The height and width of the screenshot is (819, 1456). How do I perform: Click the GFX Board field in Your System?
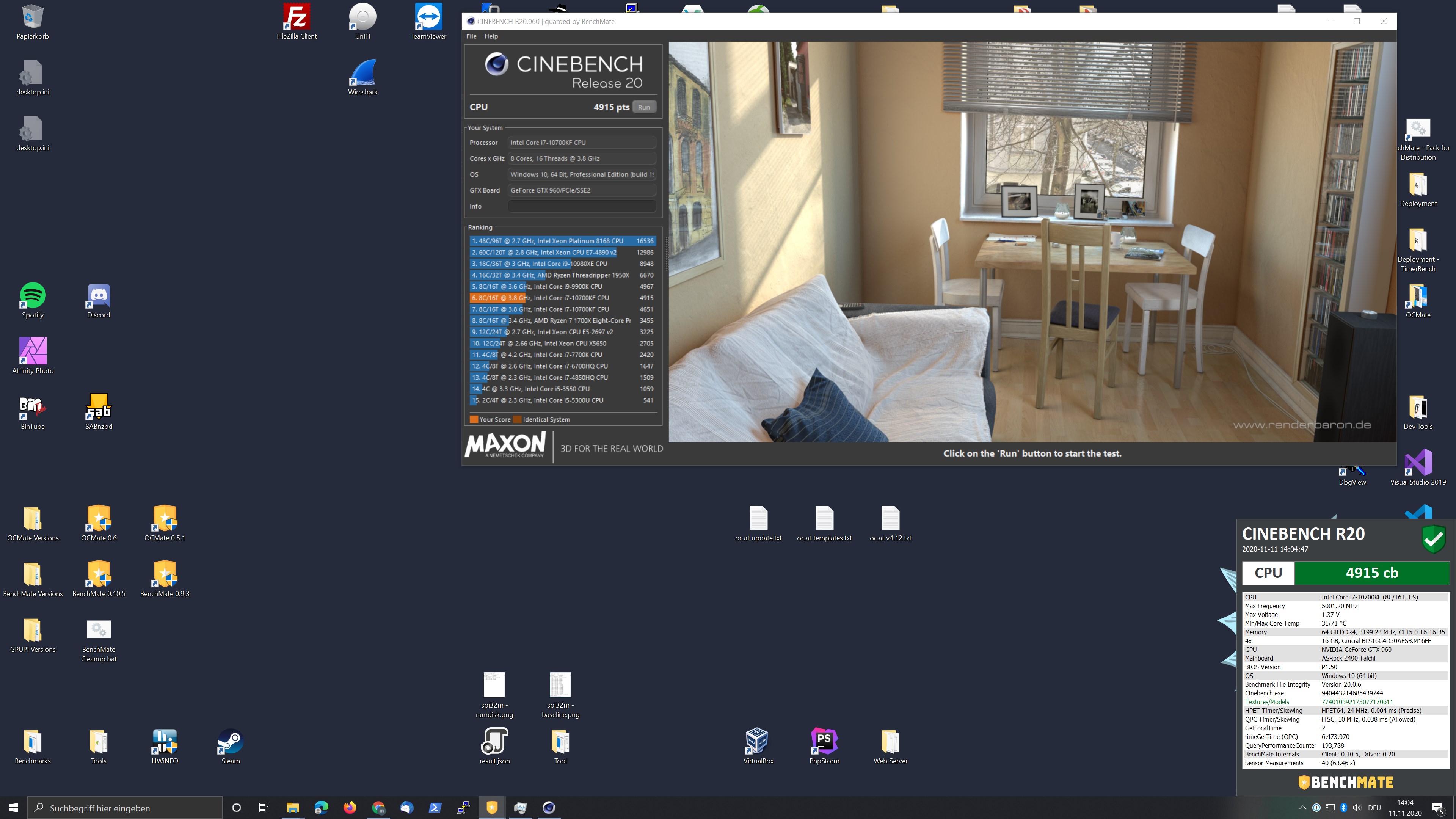[x=582, y=190]
